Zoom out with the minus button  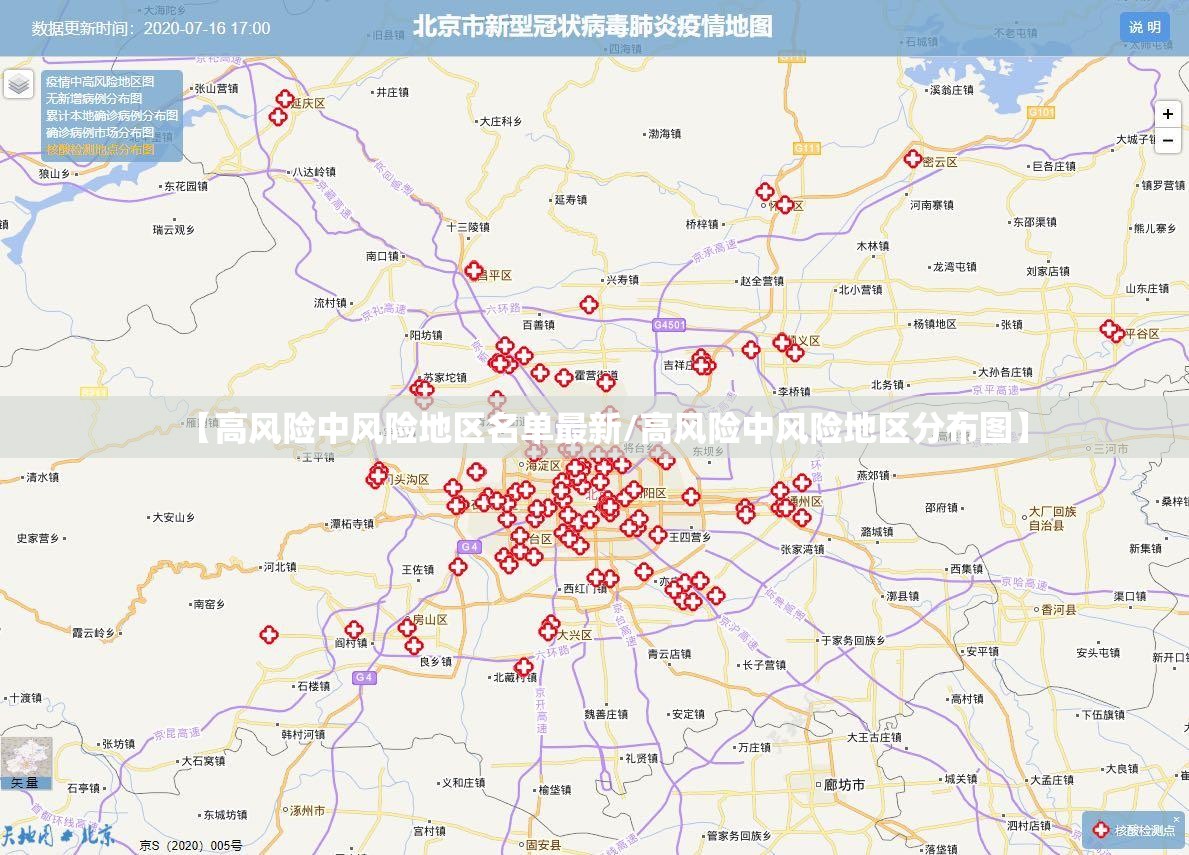click(1168, 140)
